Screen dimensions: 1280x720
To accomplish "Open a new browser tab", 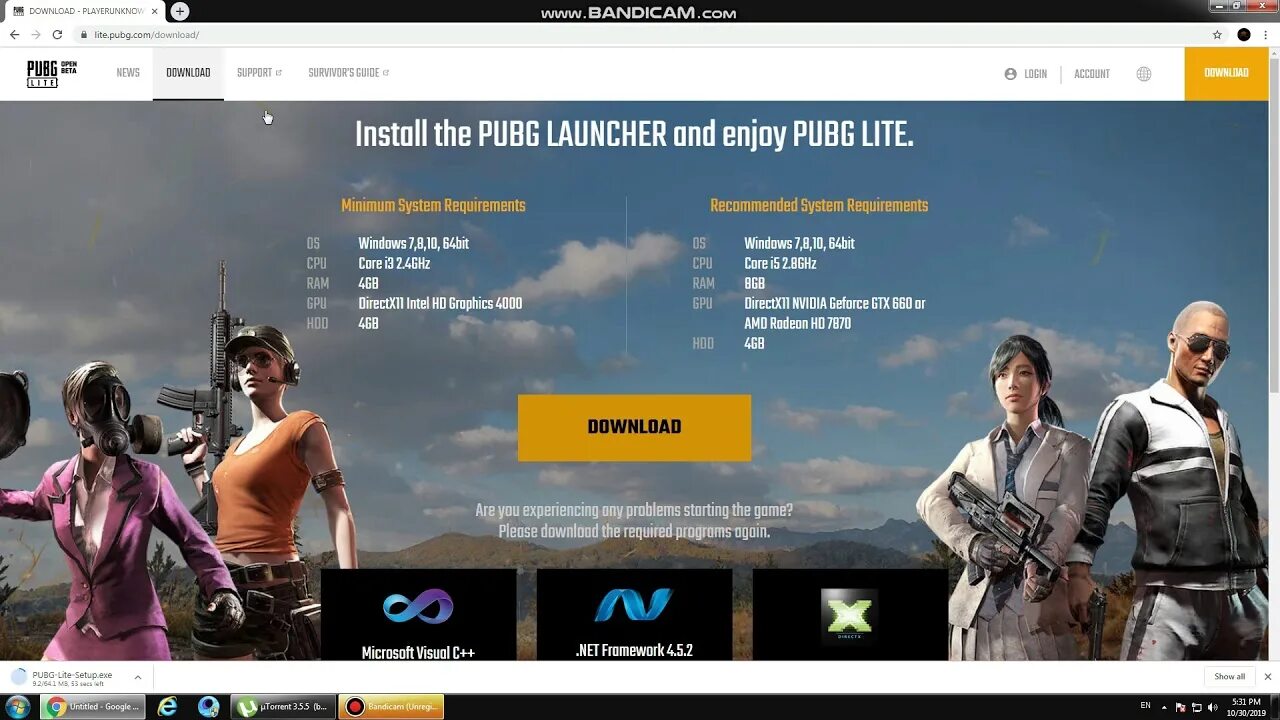I will click(180, 11).
